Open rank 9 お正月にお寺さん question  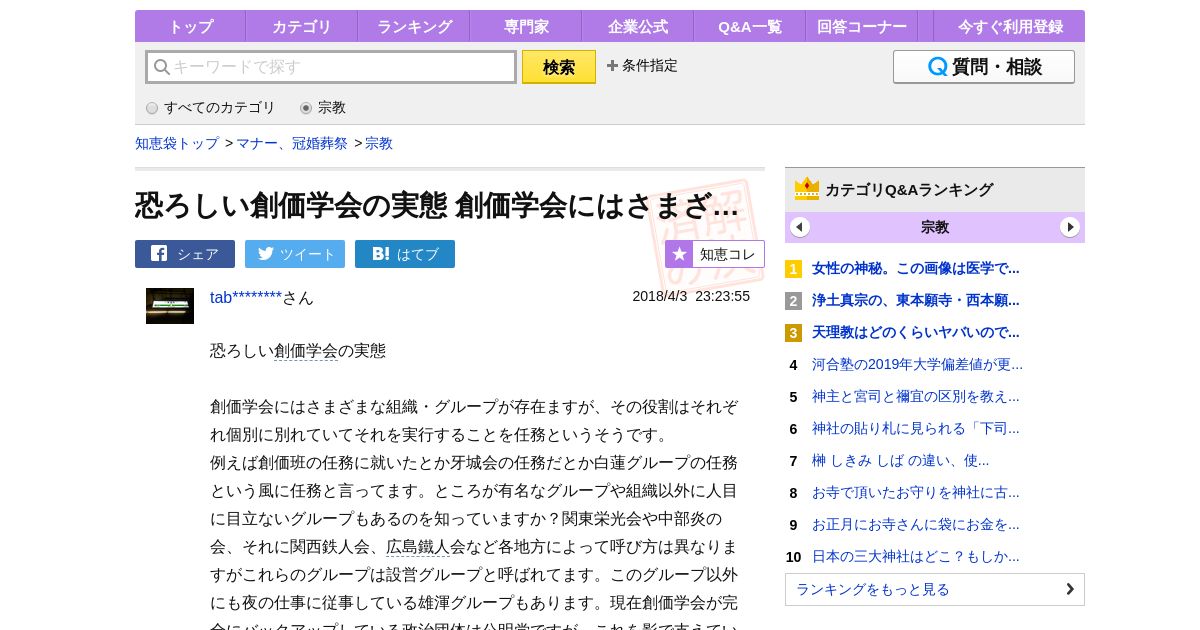point(916,524)
